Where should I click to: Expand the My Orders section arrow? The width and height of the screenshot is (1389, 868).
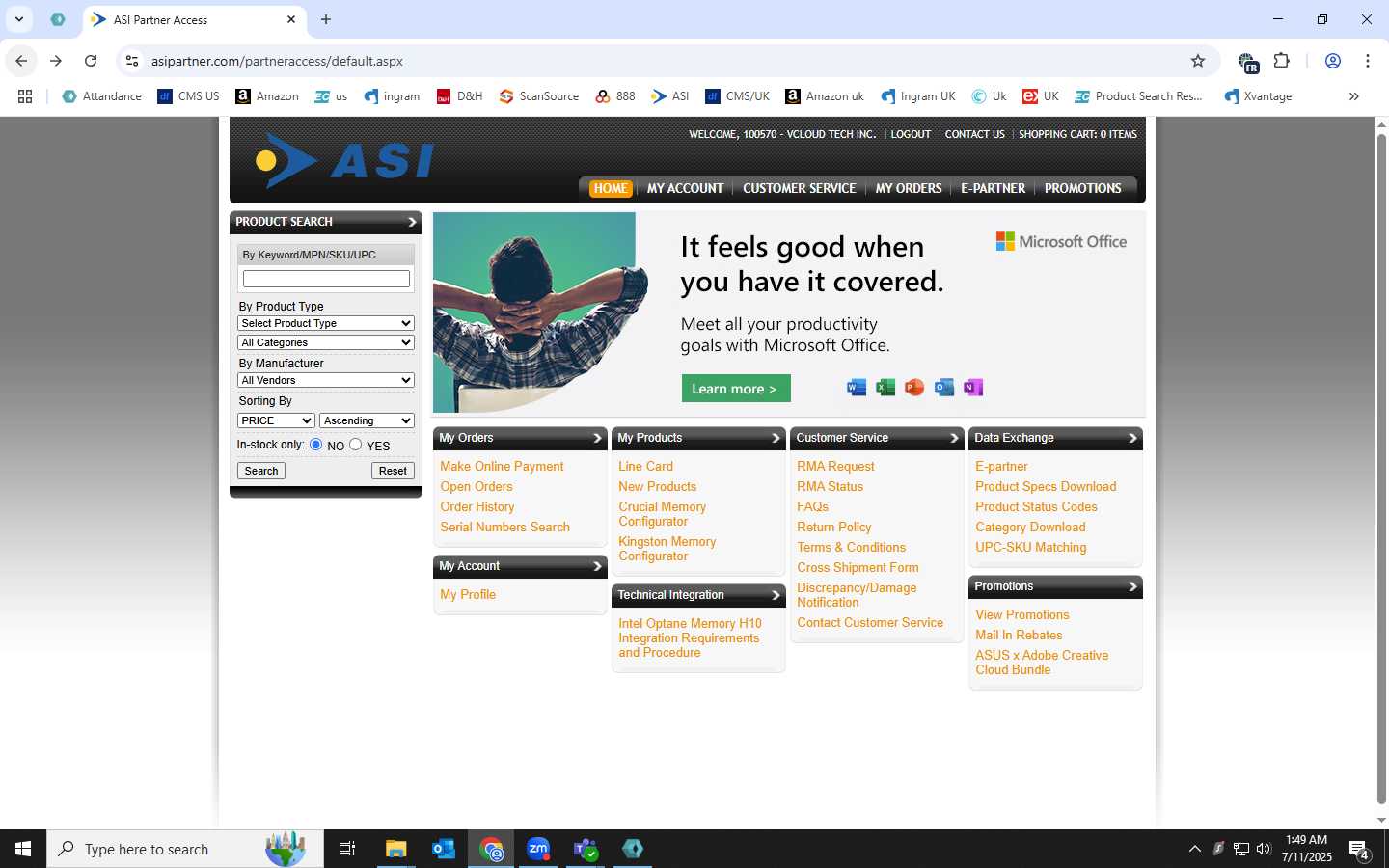click(x=597, y=438)
